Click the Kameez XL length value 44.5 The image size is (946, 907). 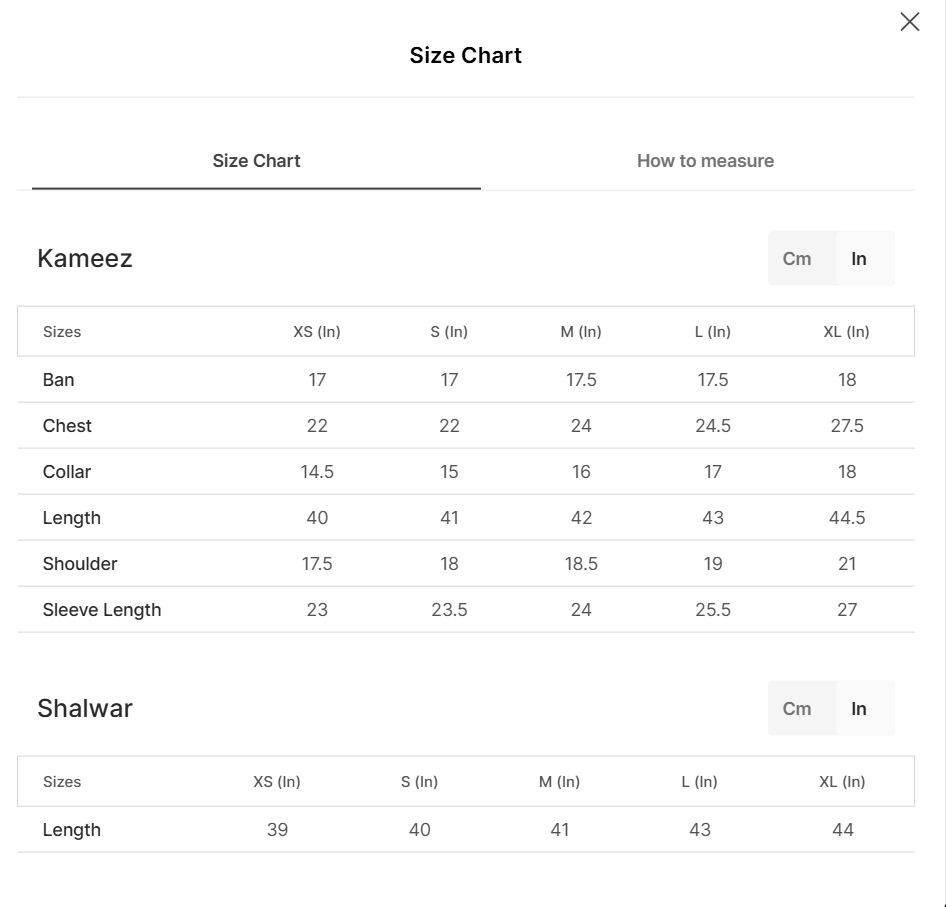[x=847, y=518]
